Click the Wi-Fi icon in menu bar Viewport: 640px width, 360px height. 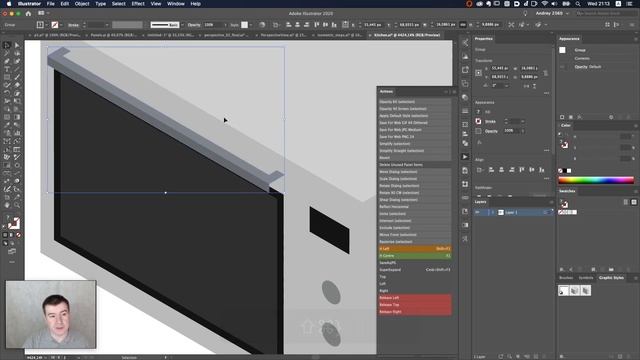coord(544,4)
